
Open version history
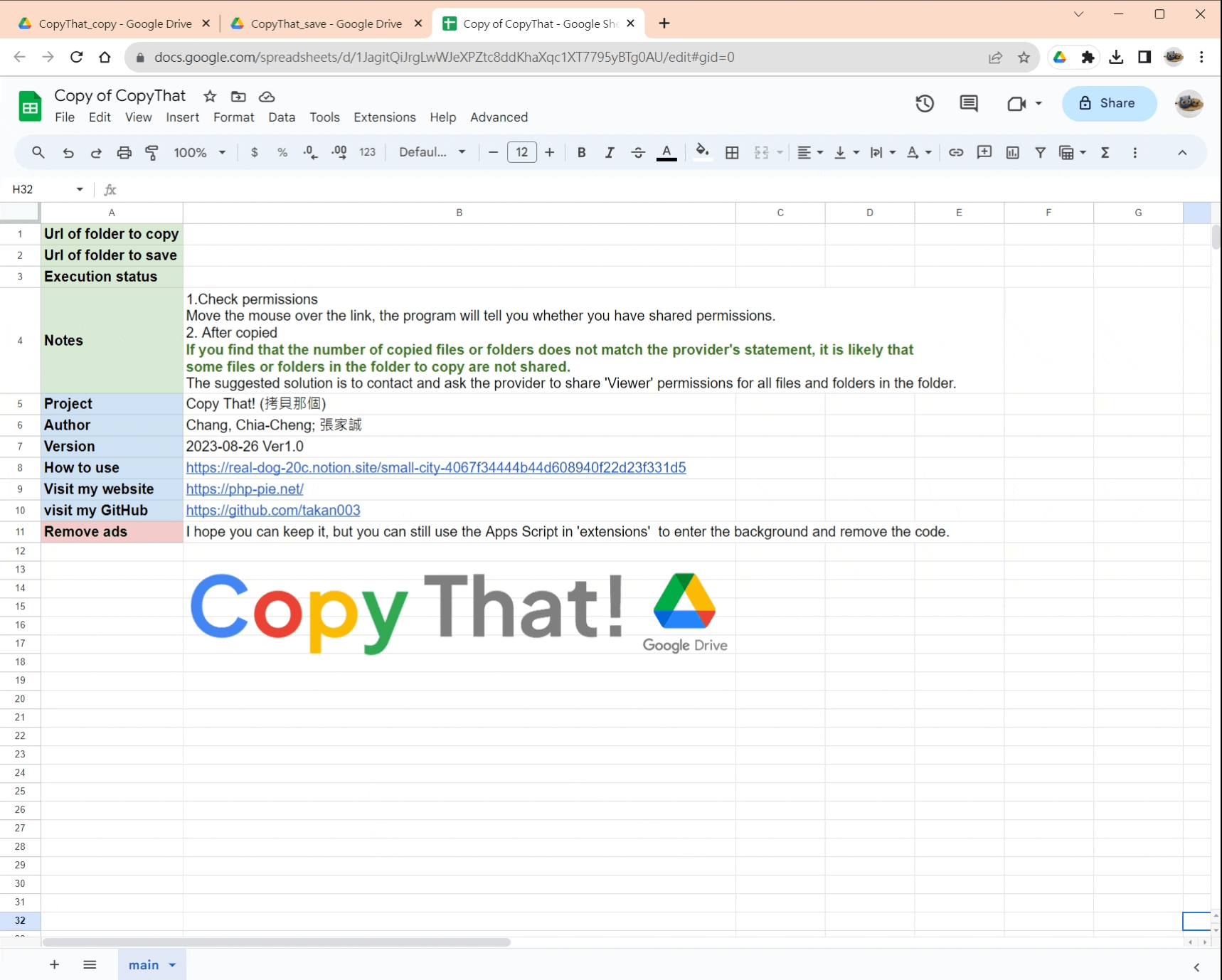925,104
